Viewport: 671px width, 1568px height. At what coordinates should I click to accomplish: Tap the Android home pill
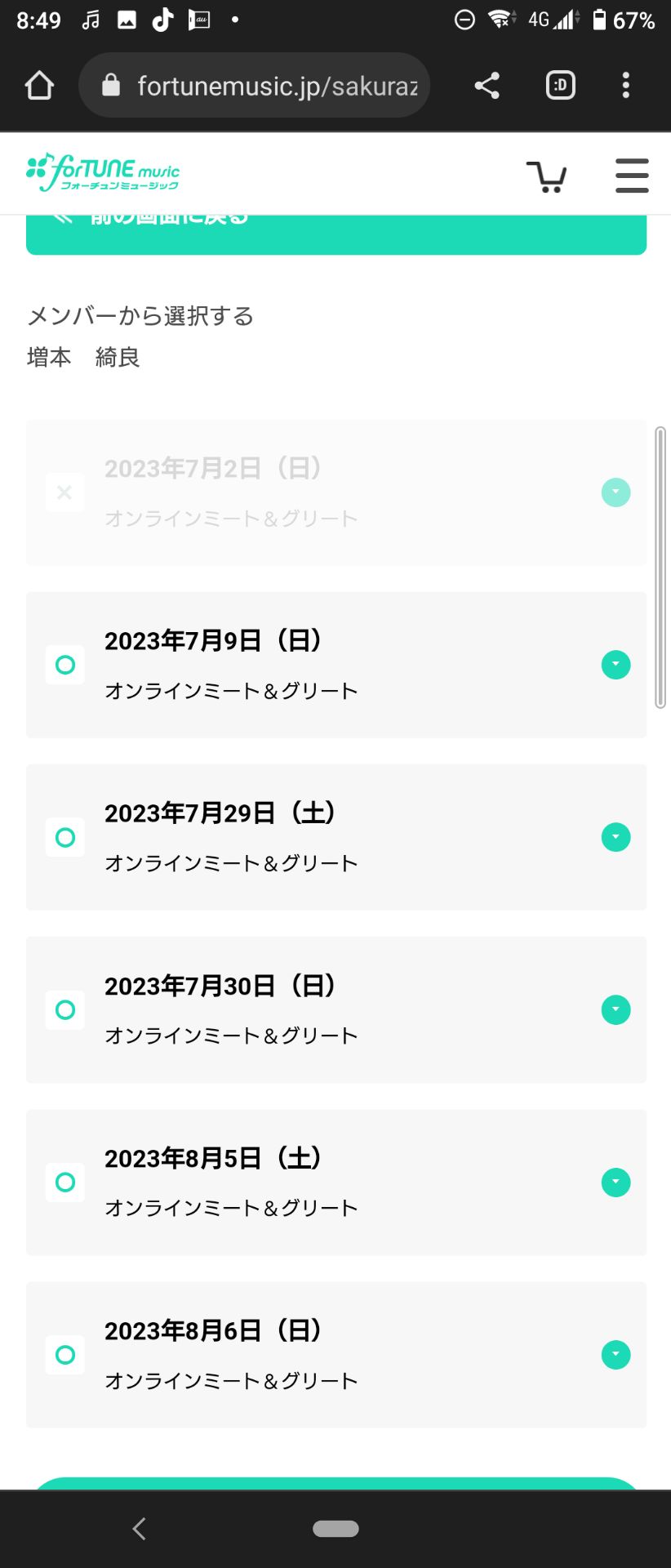click(335, 1528)
